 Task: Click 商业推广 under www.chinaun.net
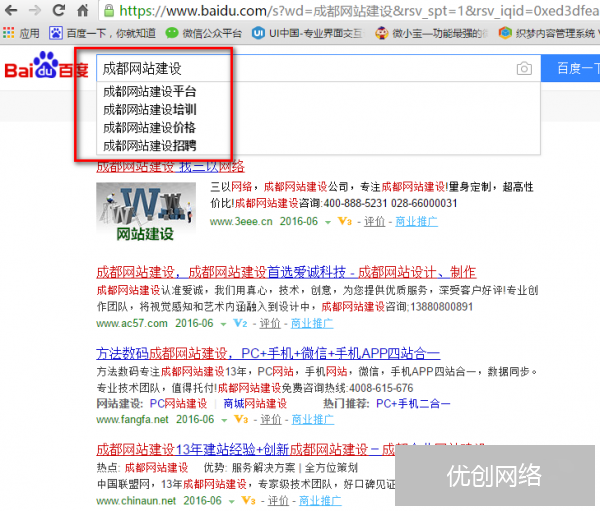coord(320,500)
